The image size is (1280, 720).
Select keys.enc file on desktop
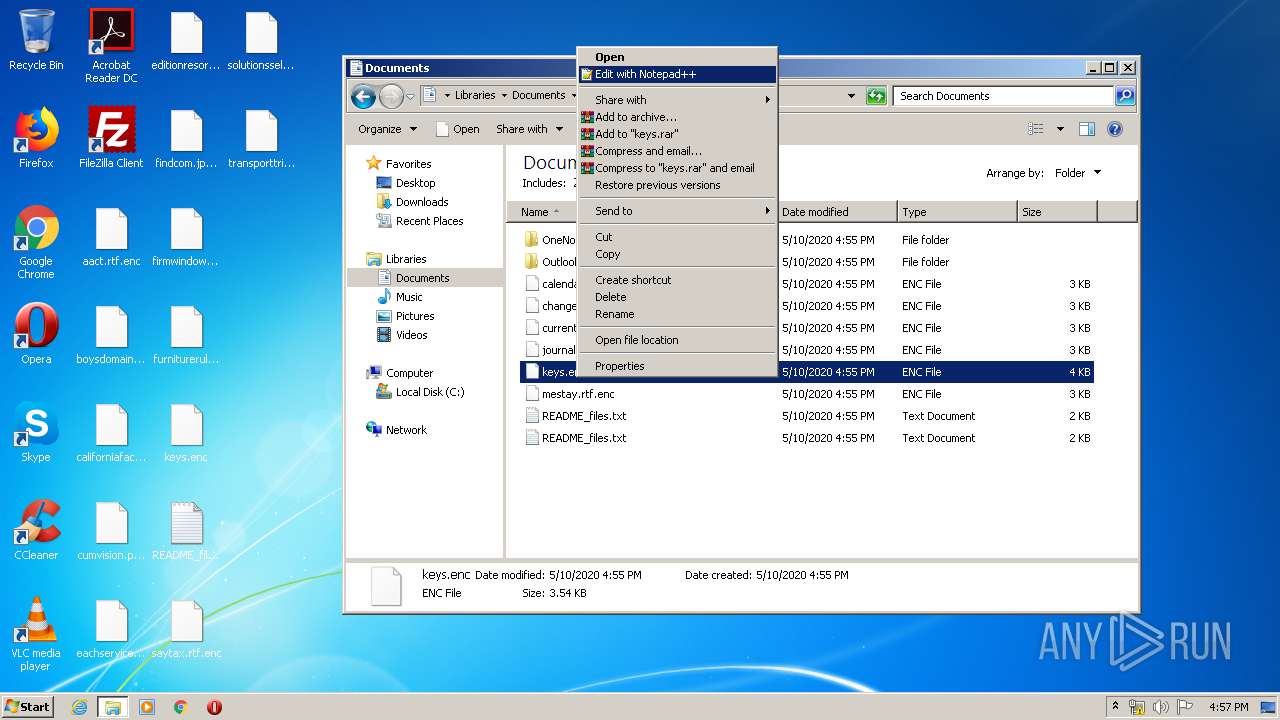(186, 432)
